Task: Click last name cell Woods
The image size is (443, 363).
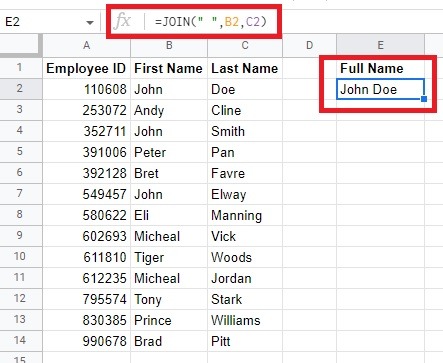Action: point(245,257)
